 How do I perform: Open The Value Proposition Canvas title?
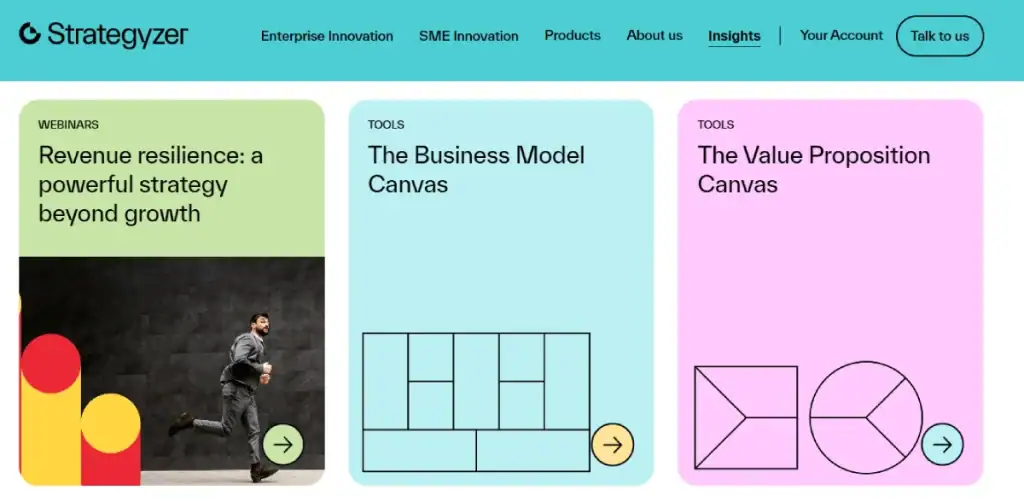pyautogui.click(x=814, y=170)
